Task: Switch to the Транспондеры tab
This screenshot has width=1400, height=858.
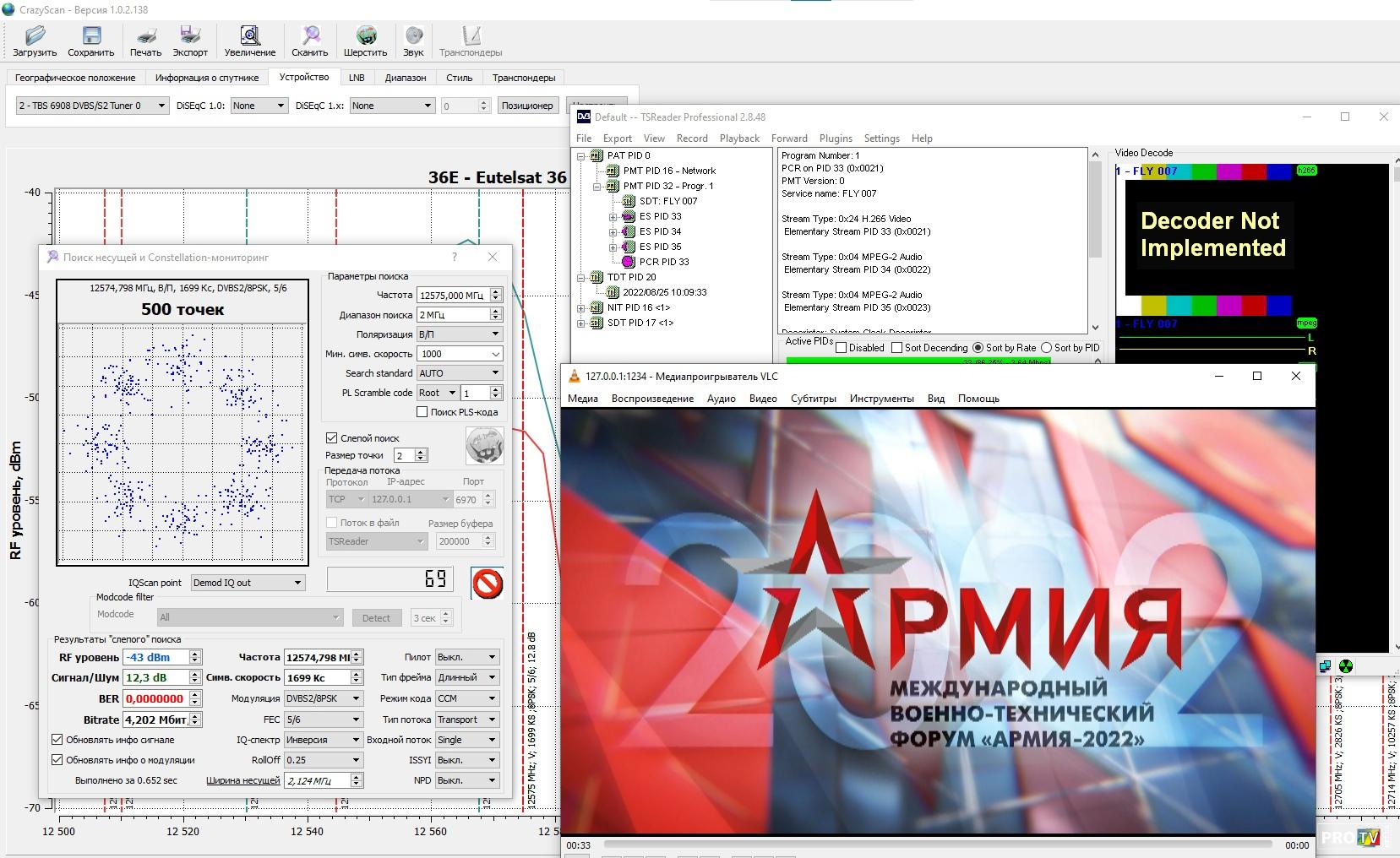Action: coord(523,78)
